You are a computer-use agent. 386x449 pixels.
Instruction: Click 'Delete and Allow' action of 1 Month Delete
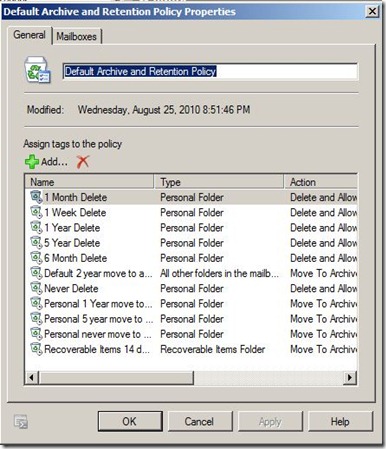pyautogui.click(x=323, y=197)
